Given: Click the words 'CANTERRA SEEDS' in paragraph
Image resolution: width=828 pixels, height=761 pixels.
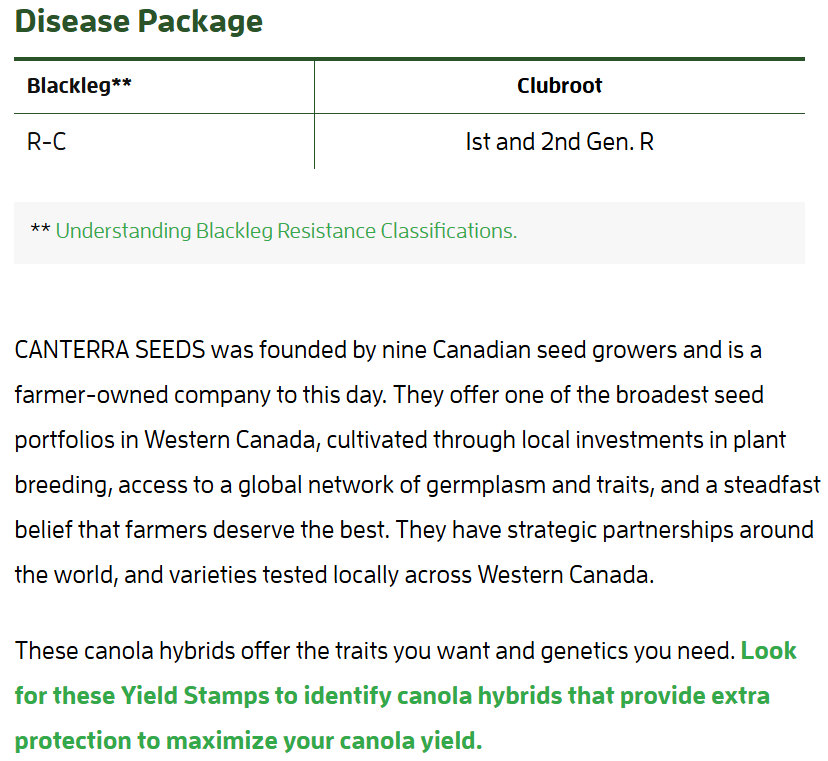Looking at the screenshot, I should click(110, 350).
